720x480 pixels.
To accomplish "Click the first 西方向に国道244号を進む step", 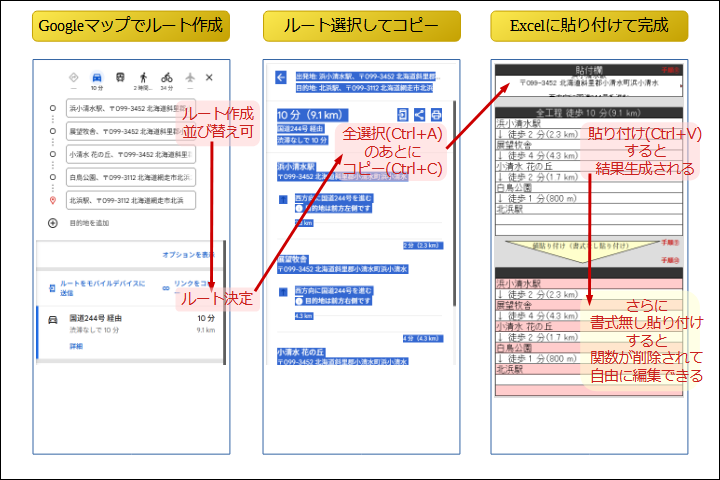I will (x=334, y=198).
